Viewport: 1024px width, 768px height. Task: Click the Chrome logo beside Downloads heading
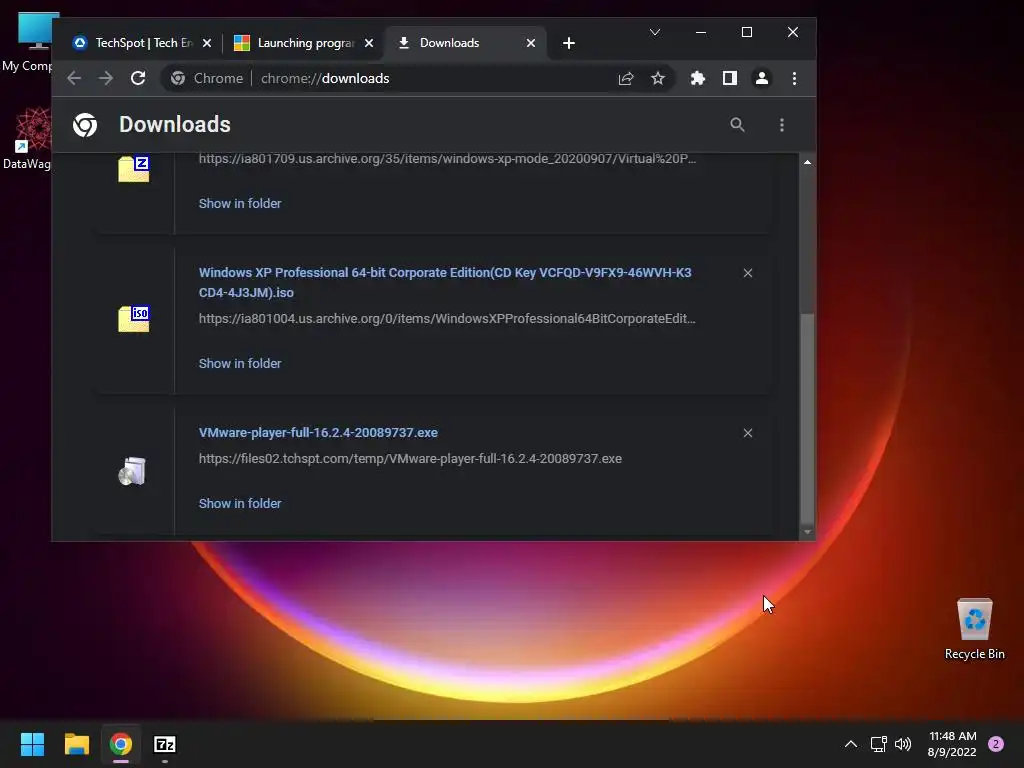[85, 125]
